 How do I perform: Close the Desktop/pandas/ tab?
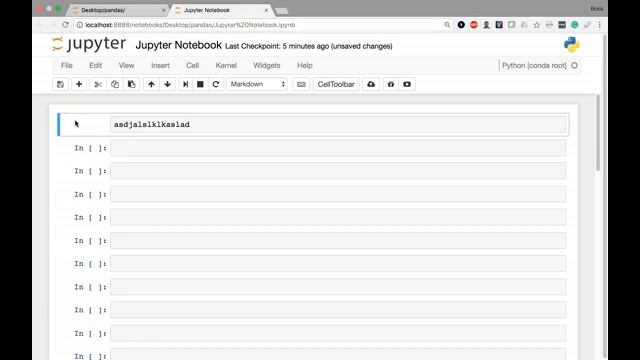pos(163,10)
